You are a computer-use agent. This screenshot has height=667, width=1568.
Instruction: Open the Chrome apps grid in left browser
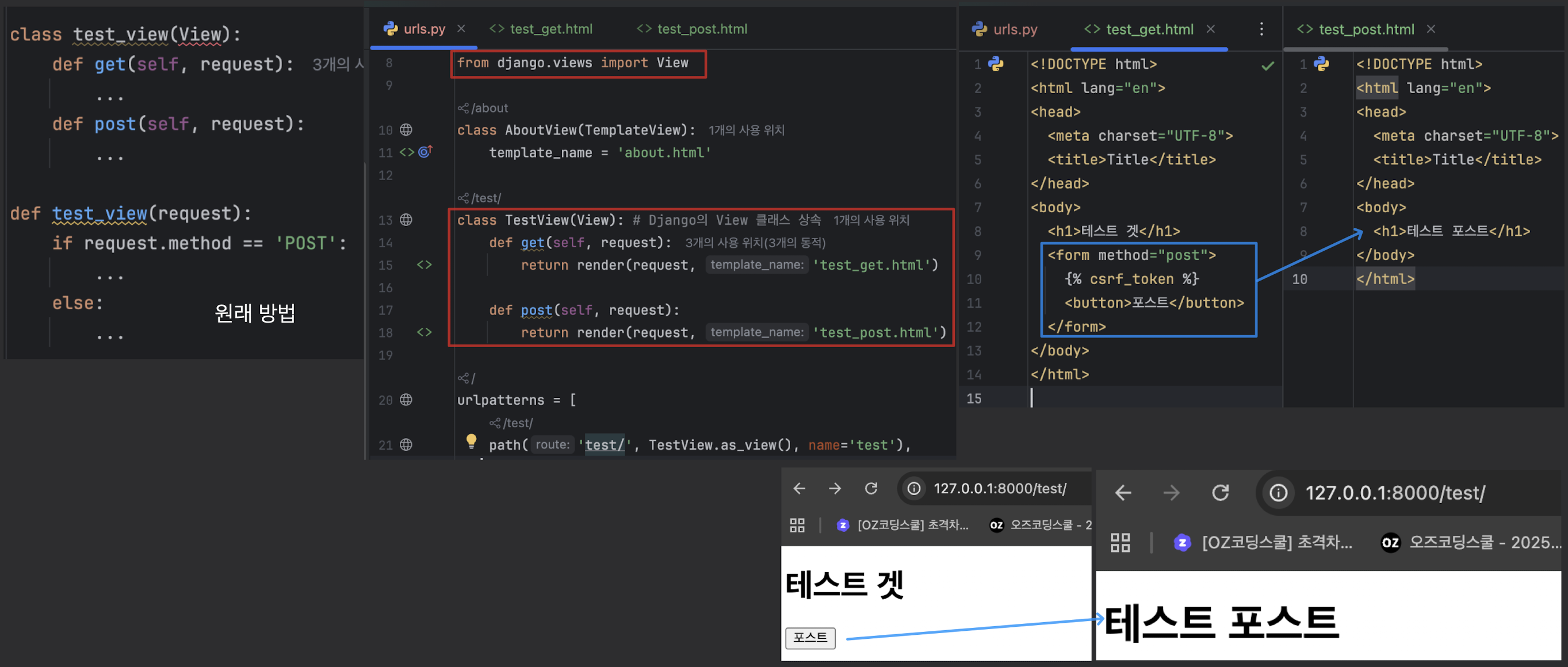click(797, 525)
